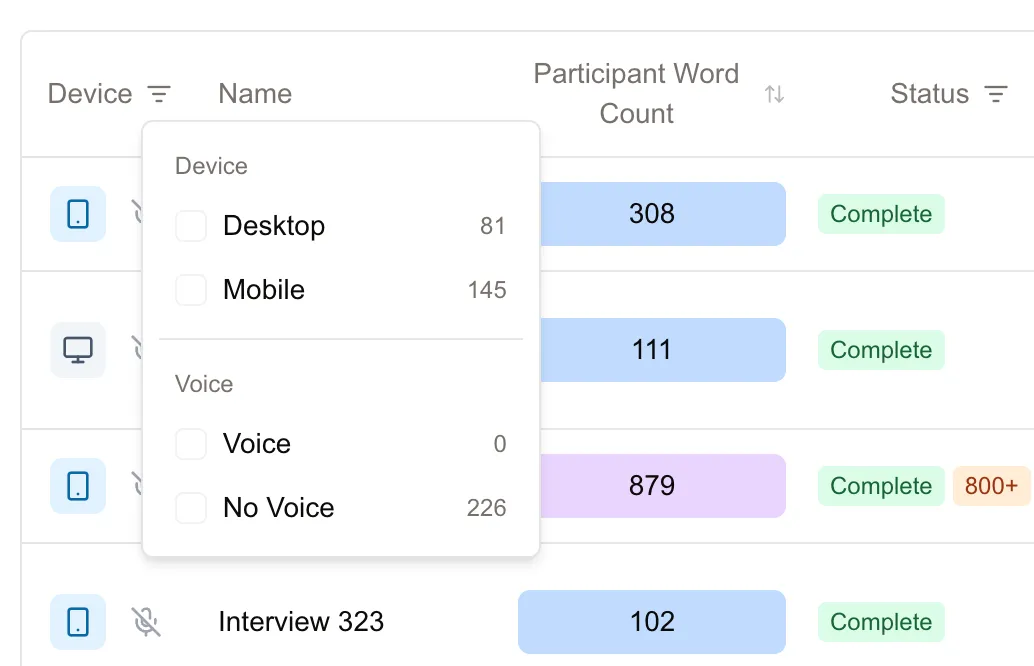
Task: Click muted microphone icon for Interview 323
Action: click(x=146, y=621)
